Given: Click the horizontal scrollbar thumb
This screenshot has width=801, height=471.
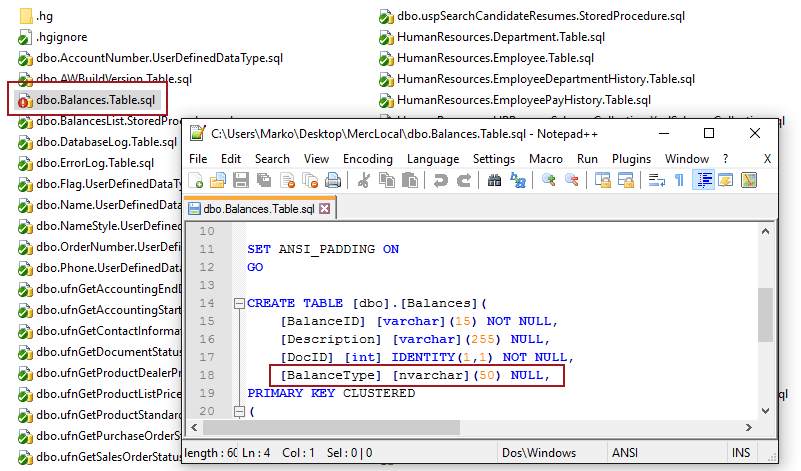Looking at the screenshot, I should [331, 427].
